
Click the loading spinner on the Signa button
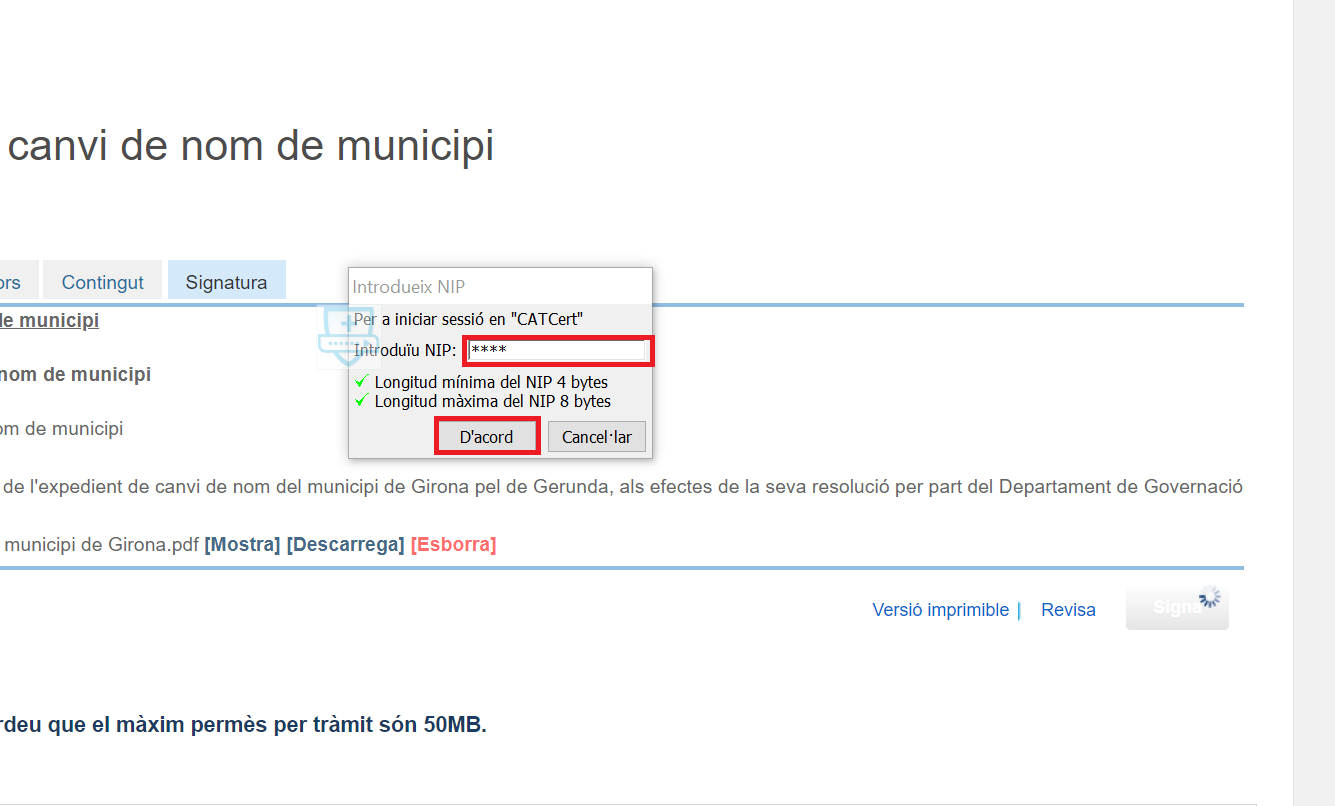pyautogui.click(x=1210, y=597)
